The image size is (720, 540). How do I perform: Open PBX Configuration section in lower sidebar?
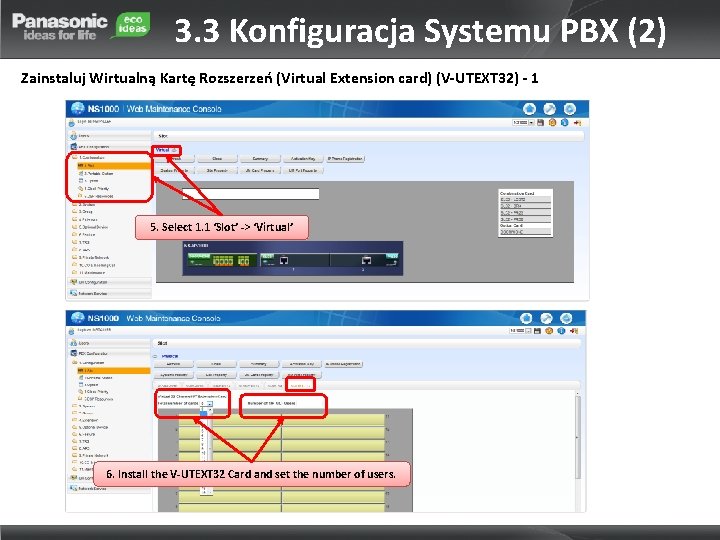pos(109,354)
